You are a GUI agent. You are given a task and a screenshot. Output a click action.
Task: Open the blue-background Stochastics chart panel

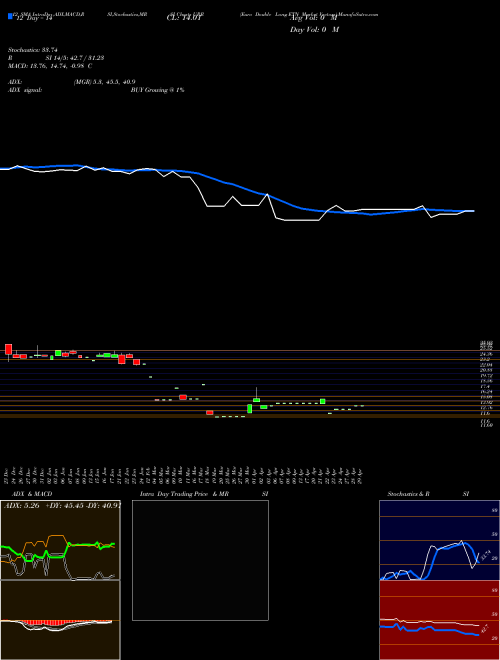click(439, 540)
